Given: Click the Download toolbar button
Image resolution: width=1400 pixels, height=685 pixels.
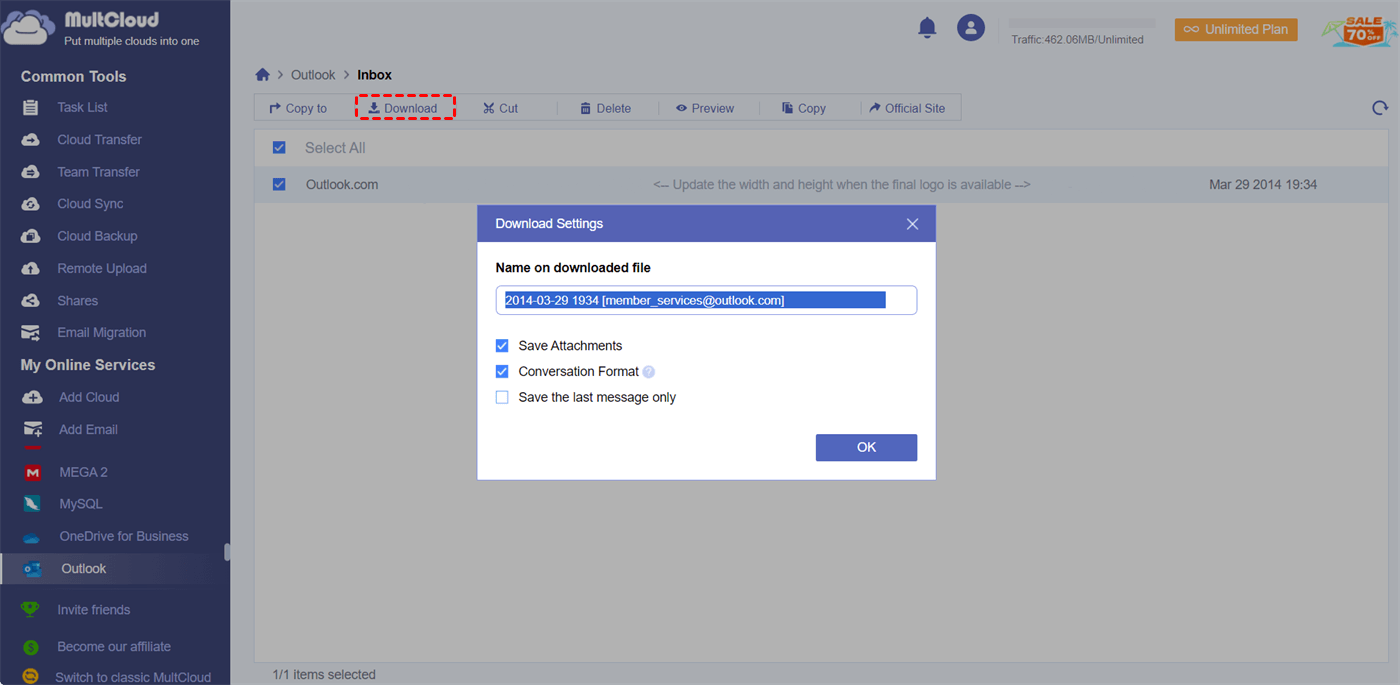Looking at the screenshot, I should coord(403,108).
